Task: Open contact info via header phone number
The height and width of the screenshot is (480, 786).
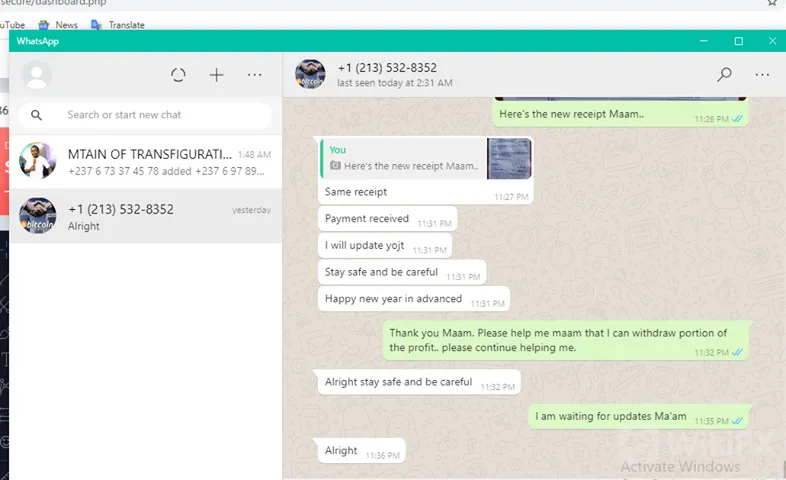Action: click(387, 68)
